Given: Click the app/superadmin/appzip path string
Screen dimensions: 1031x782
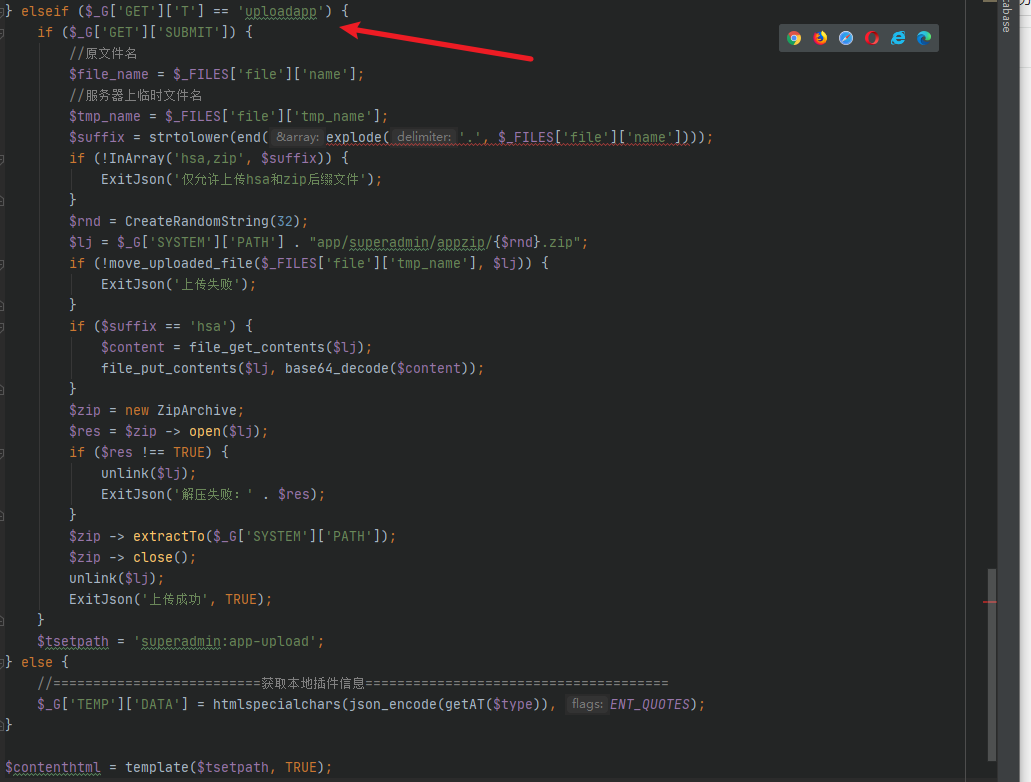Looking at the screenshot, I should (444, 243).
